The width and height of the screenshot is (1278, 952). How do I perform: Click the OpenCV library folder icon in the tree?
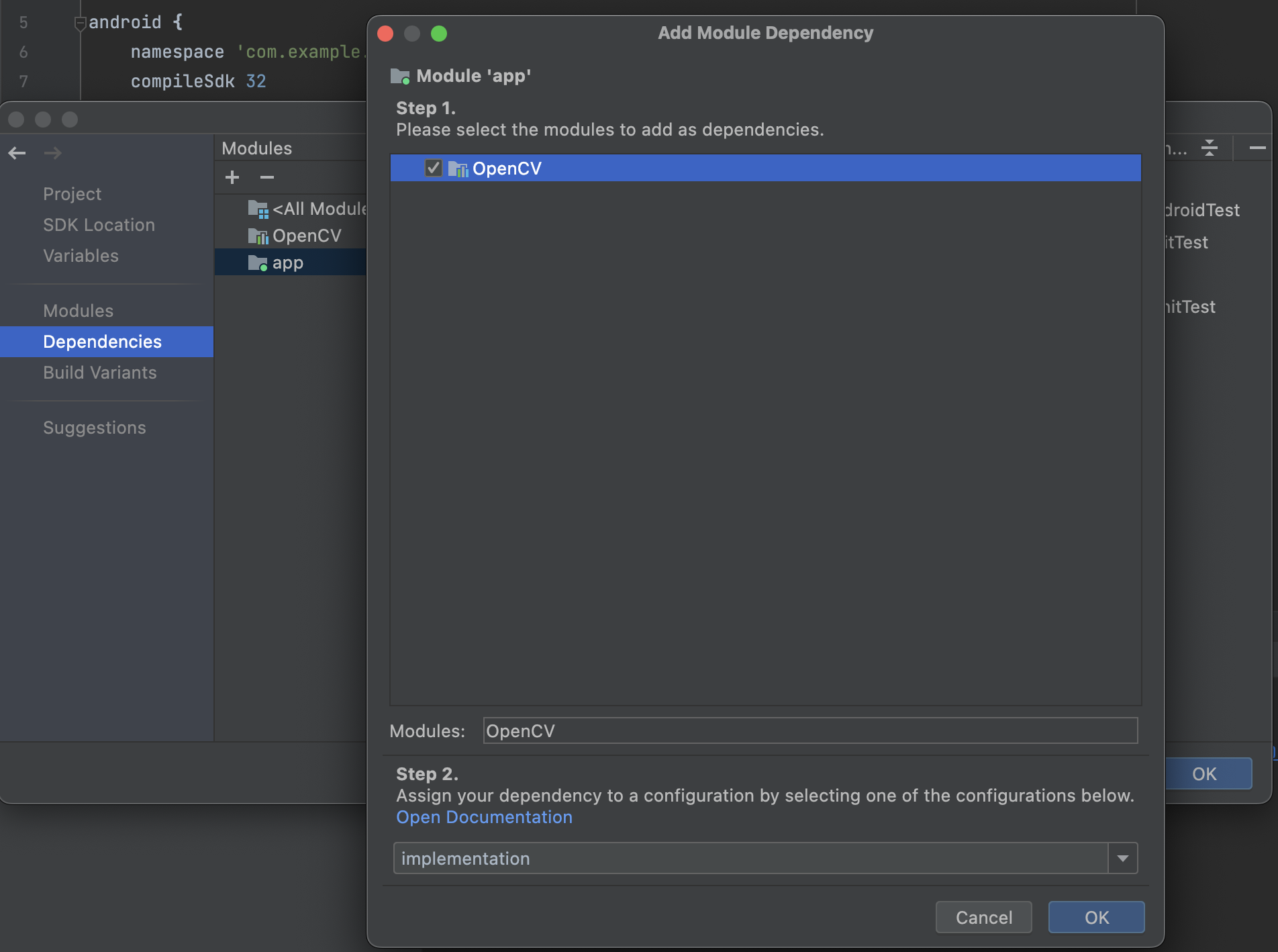pyautogui.click(x=258, y=236)
